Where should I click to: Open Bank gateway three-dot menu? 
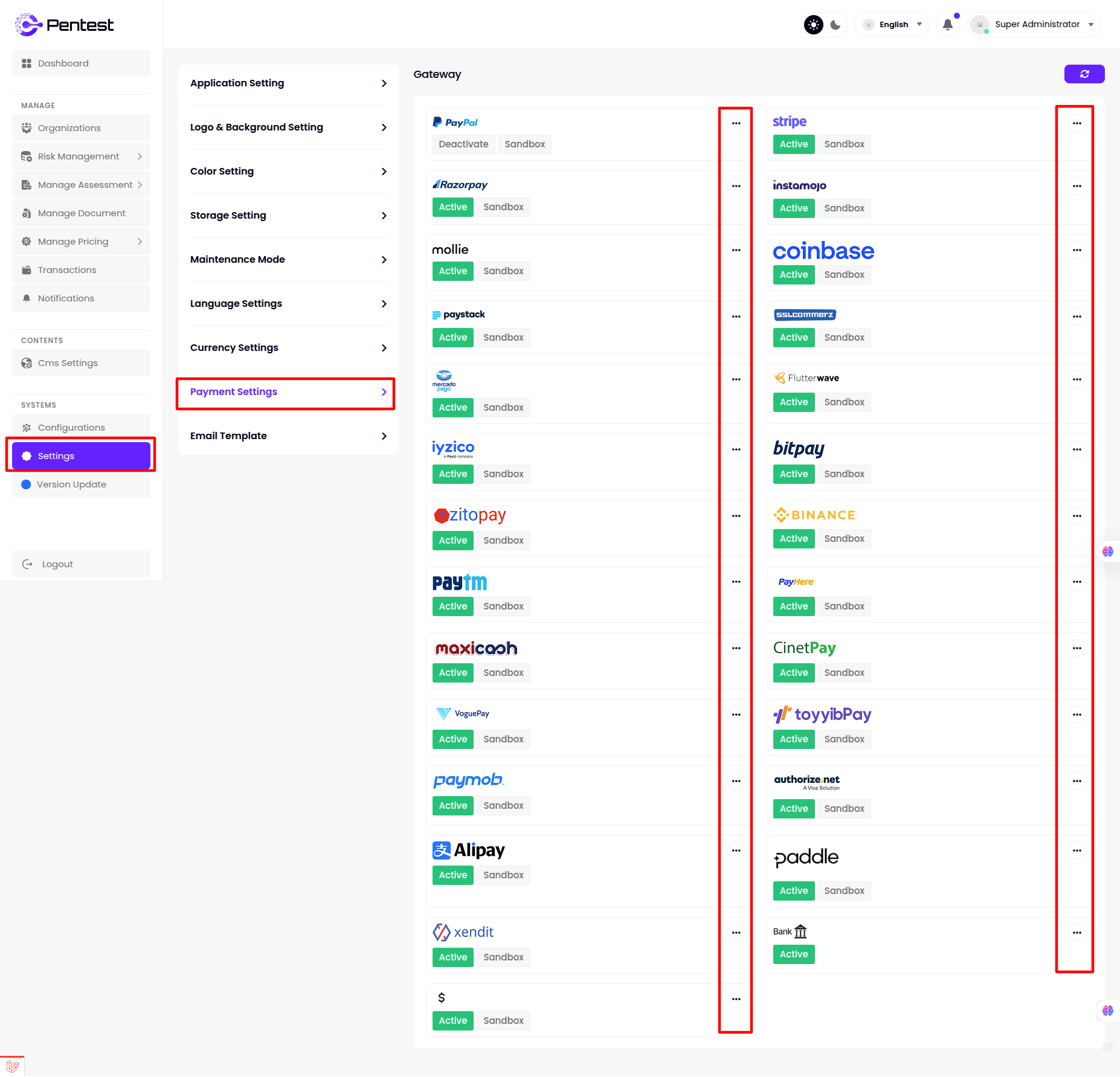[1077, 933]
